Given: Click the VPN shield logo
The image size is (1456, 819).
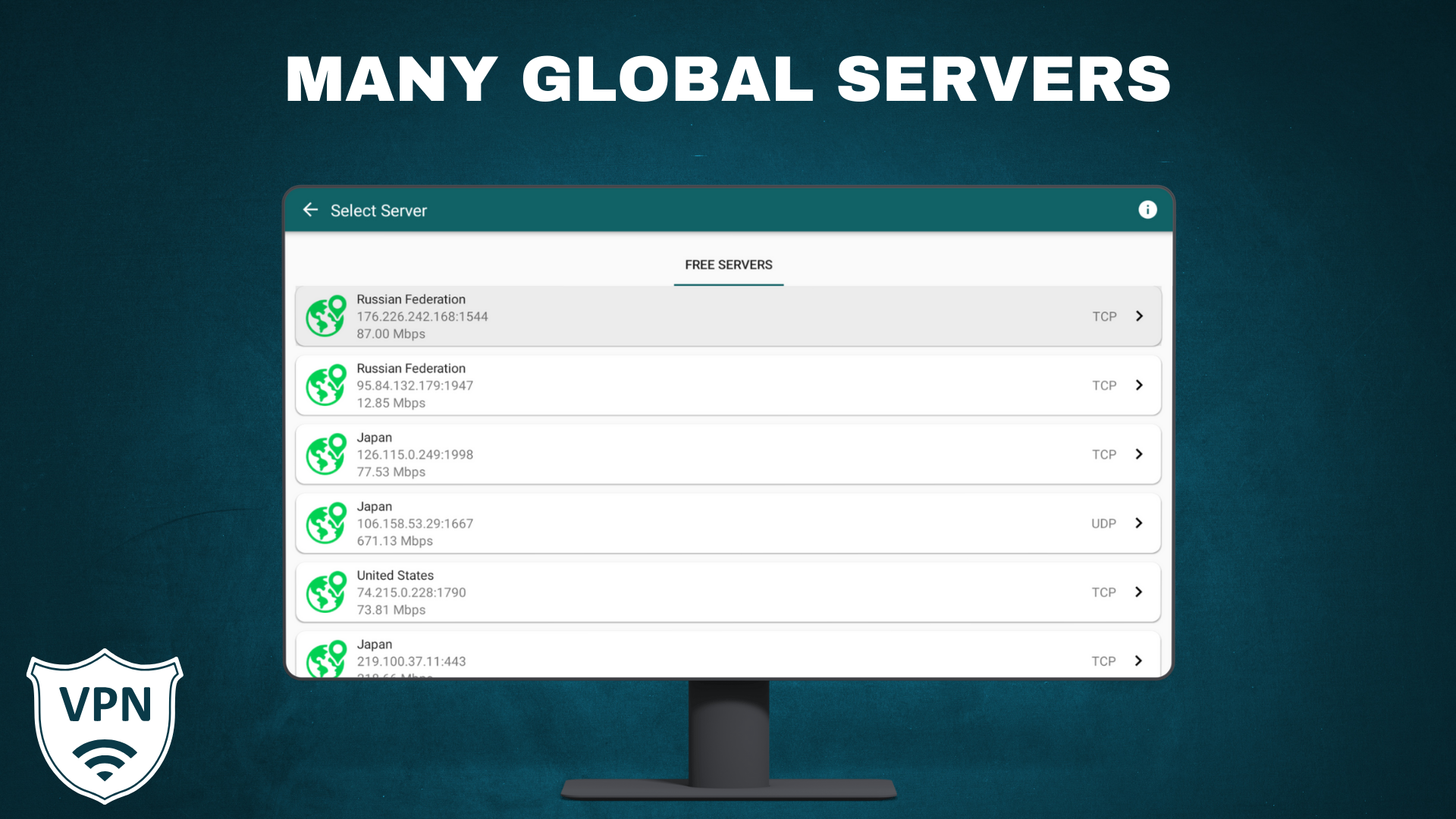Looking at the screenshot, I should pyautogui.click(x=105, y=726).
